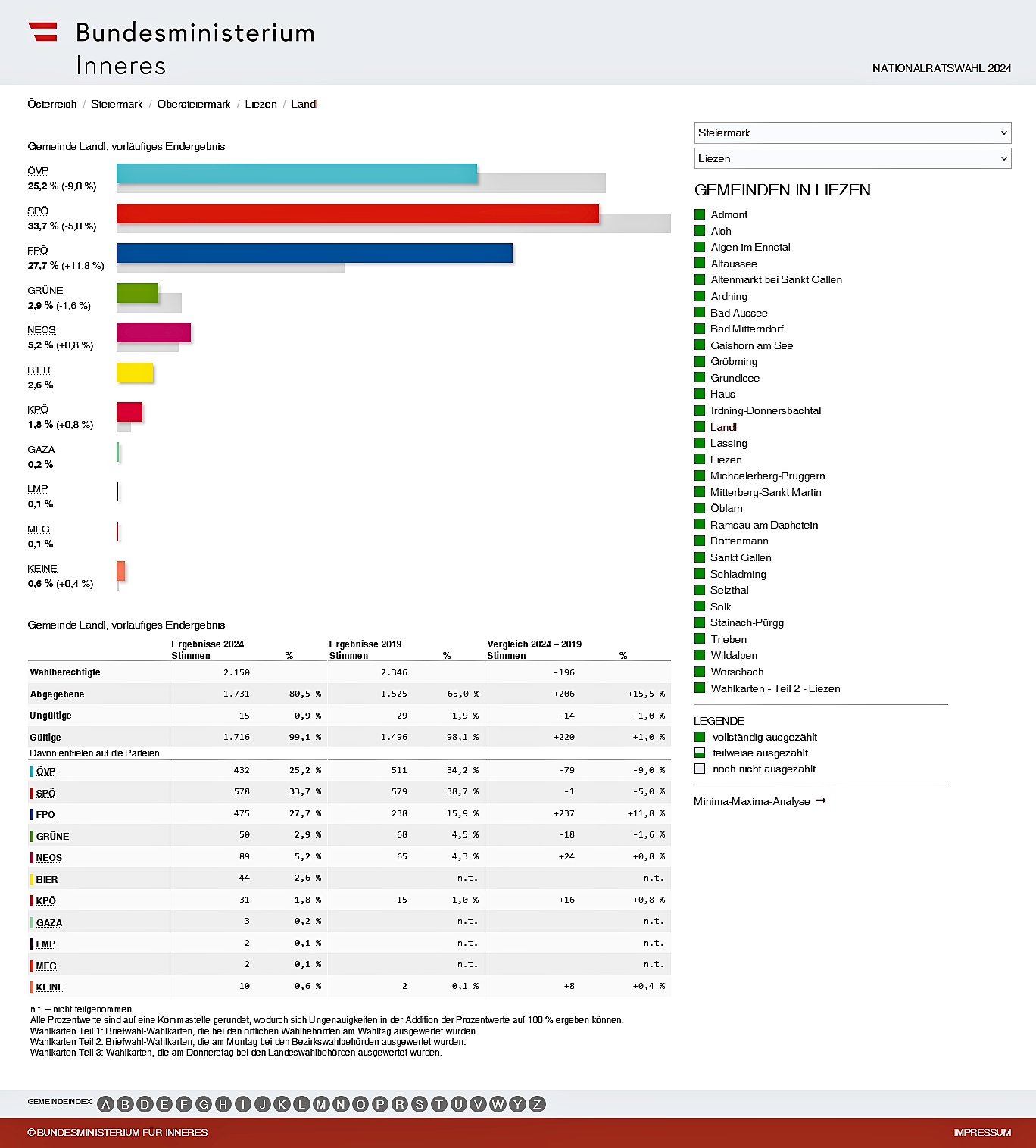The image size is (1036, 1148).
Task: Open the Schladming municipality link
Action: pyautogui.click(x=738, y=574)
